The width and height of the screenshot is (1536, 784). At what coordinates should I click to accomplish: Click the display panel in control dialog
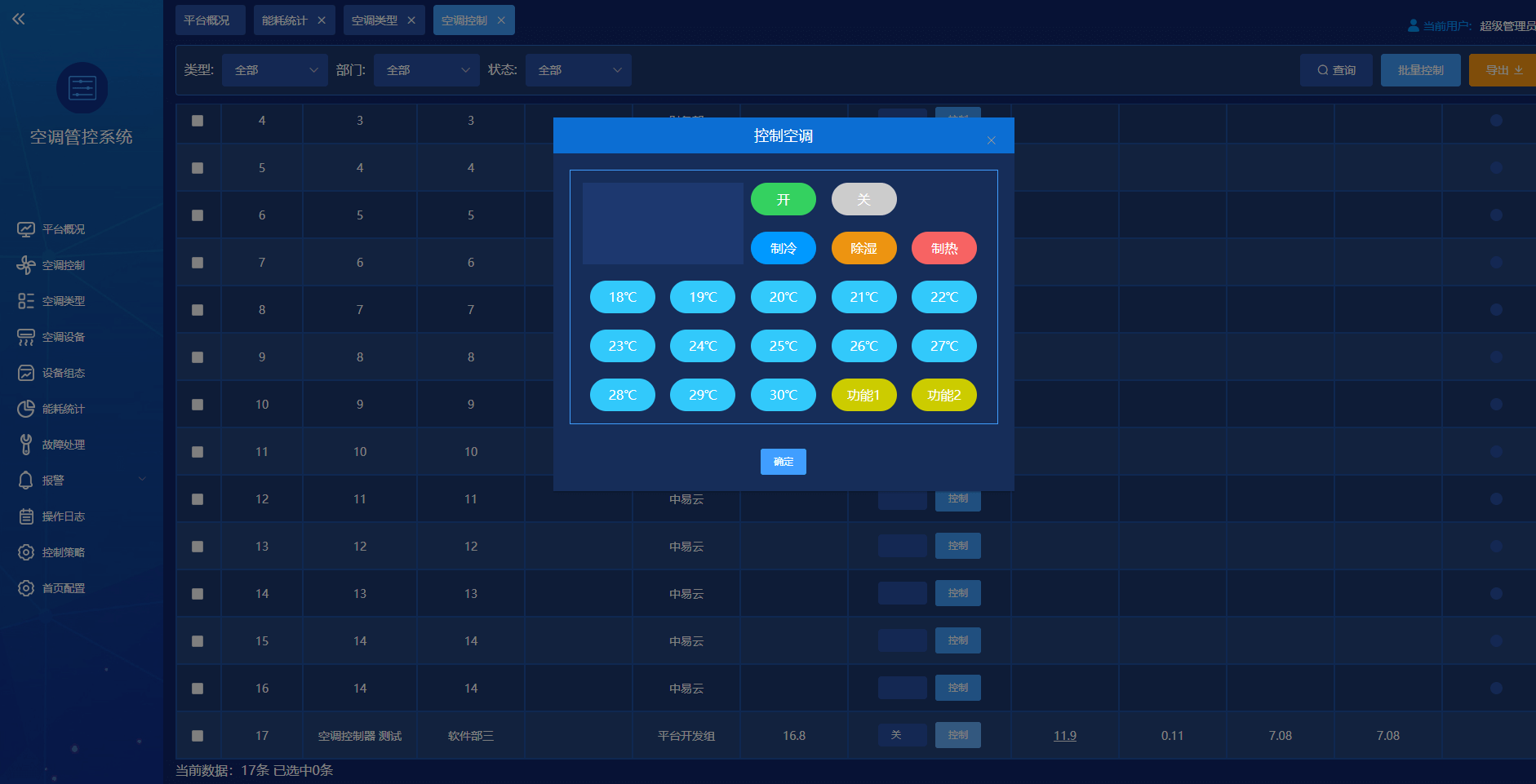point(663,224)
